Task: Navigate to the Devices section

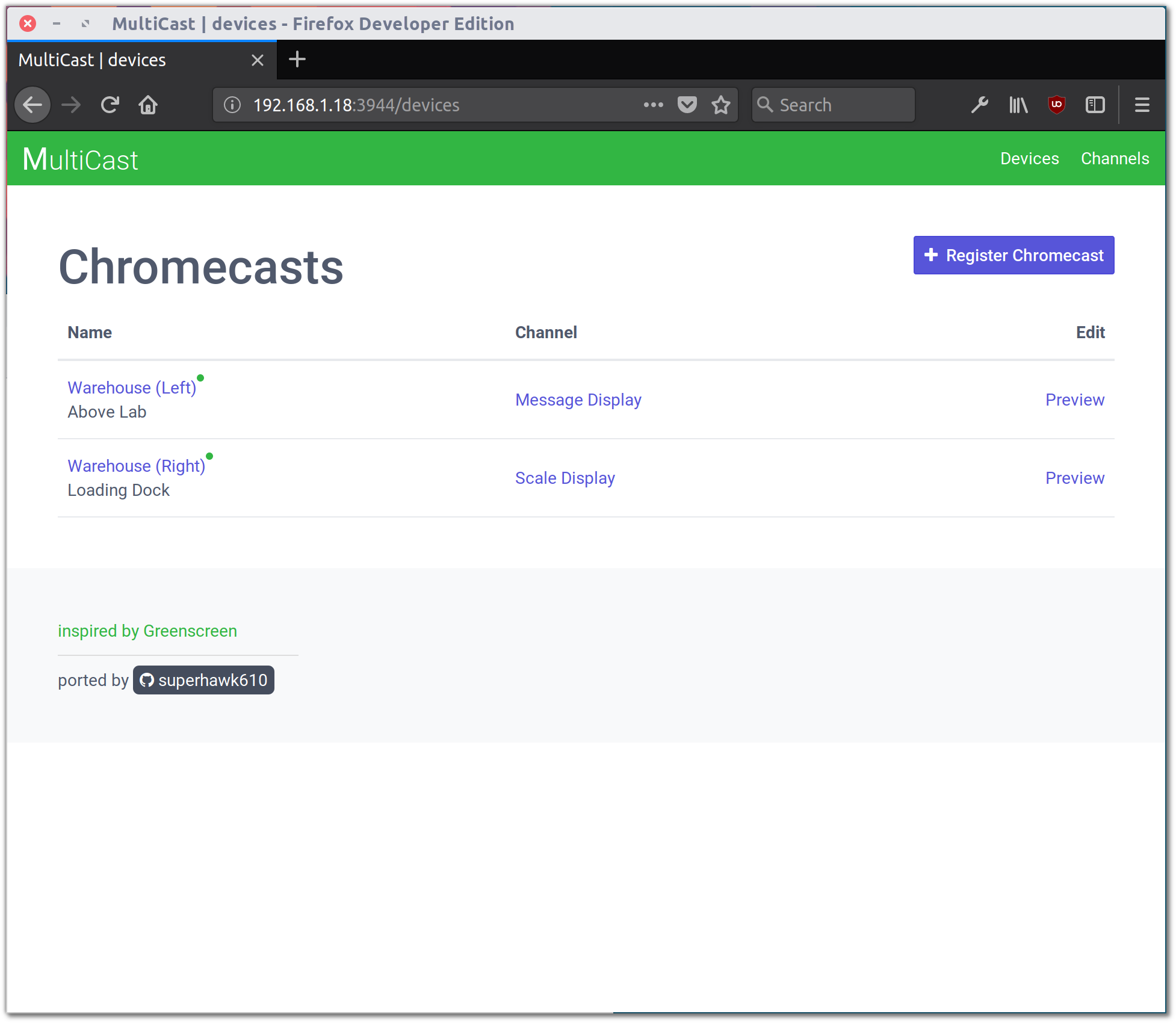Action: click(x=1029, y=157)
